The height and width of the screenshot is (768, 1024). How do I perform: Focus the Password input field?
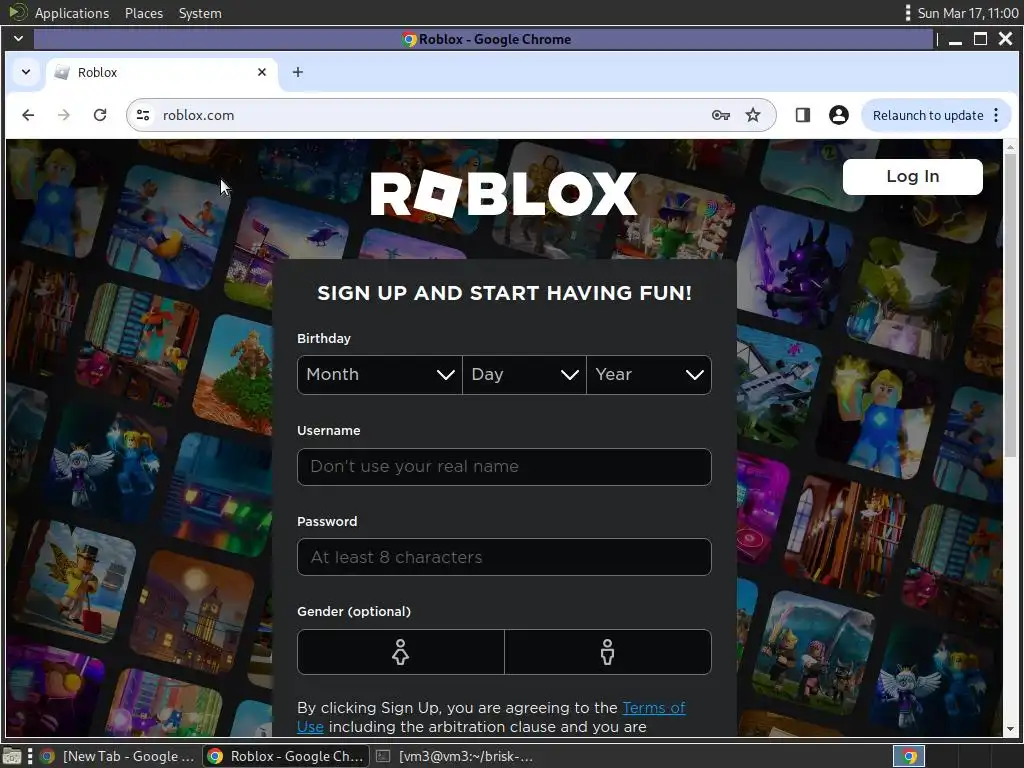click(x=504, y=557)
